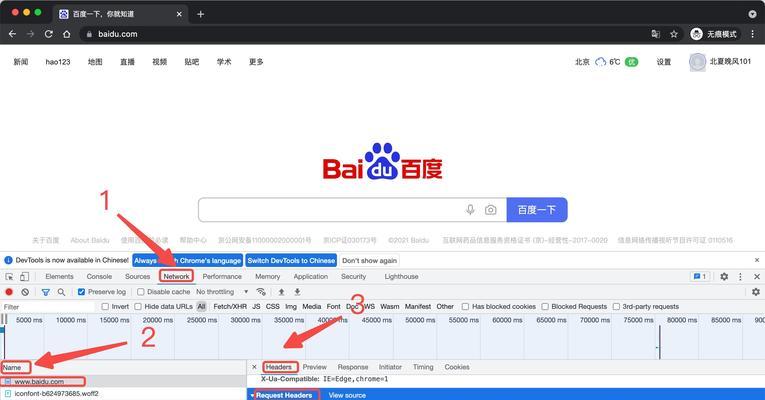
Task: Open Preview tab of request
Action: tap(315, 367)
